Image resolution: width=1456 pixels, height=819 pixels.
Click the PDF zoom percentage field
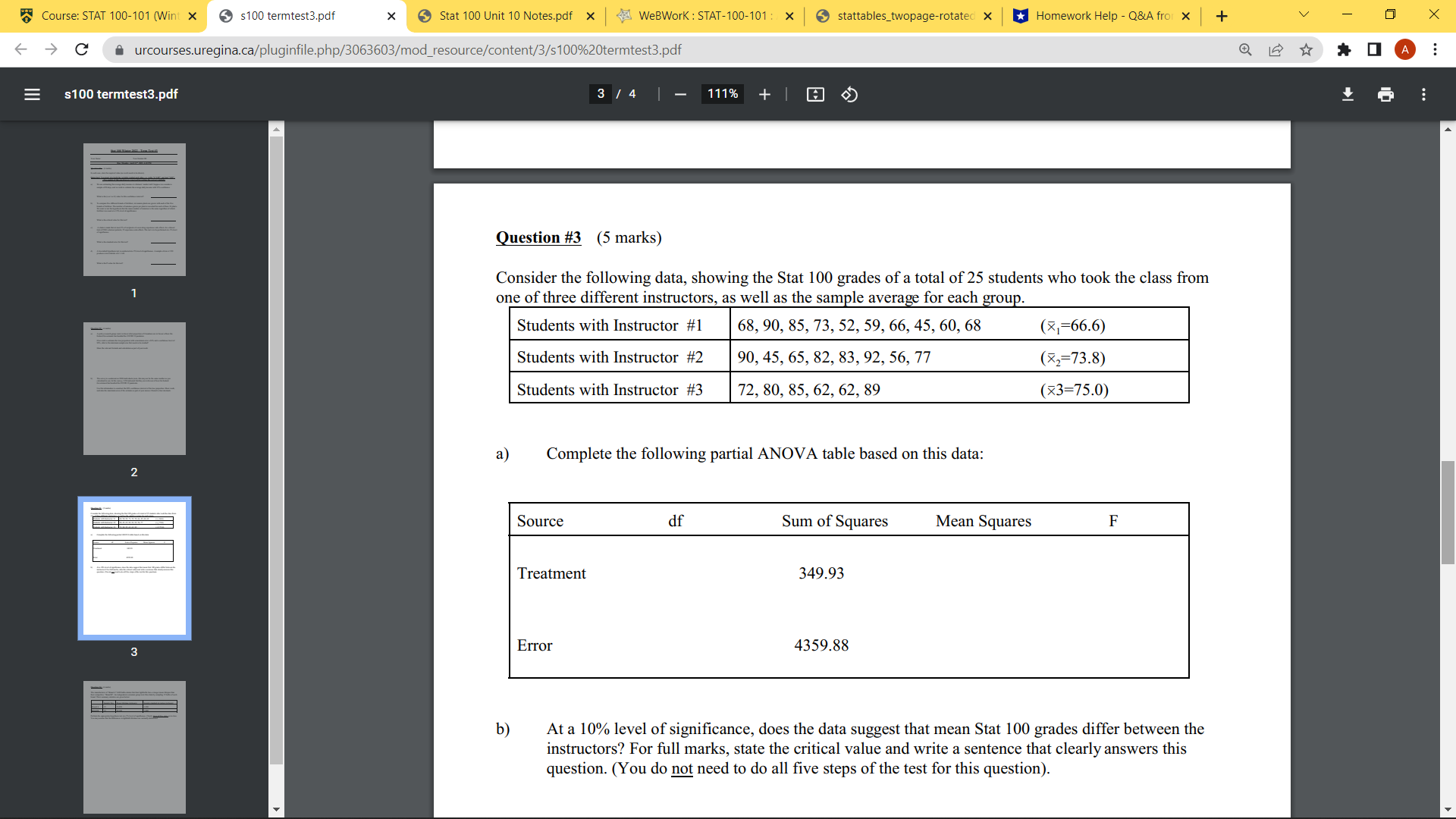tap(722, 94)
